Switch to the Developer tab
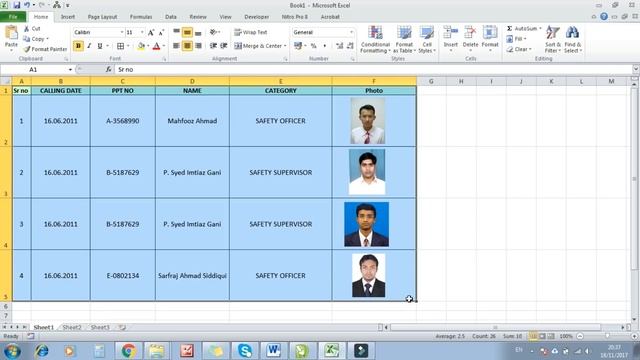 click(x=256, y=17)
